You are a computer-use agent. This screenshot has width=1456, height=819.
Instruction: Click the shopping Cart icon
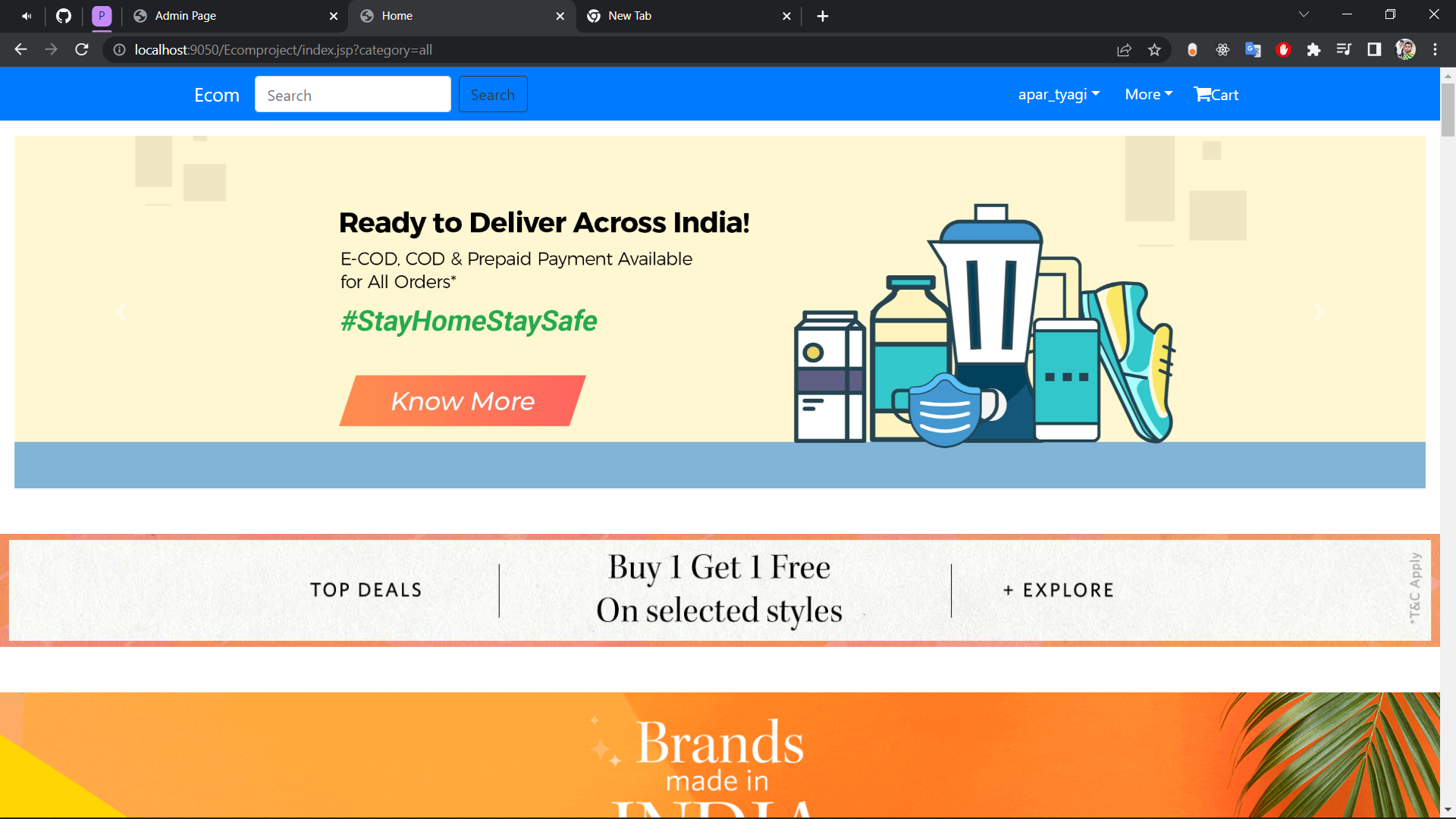(1203, 94)
